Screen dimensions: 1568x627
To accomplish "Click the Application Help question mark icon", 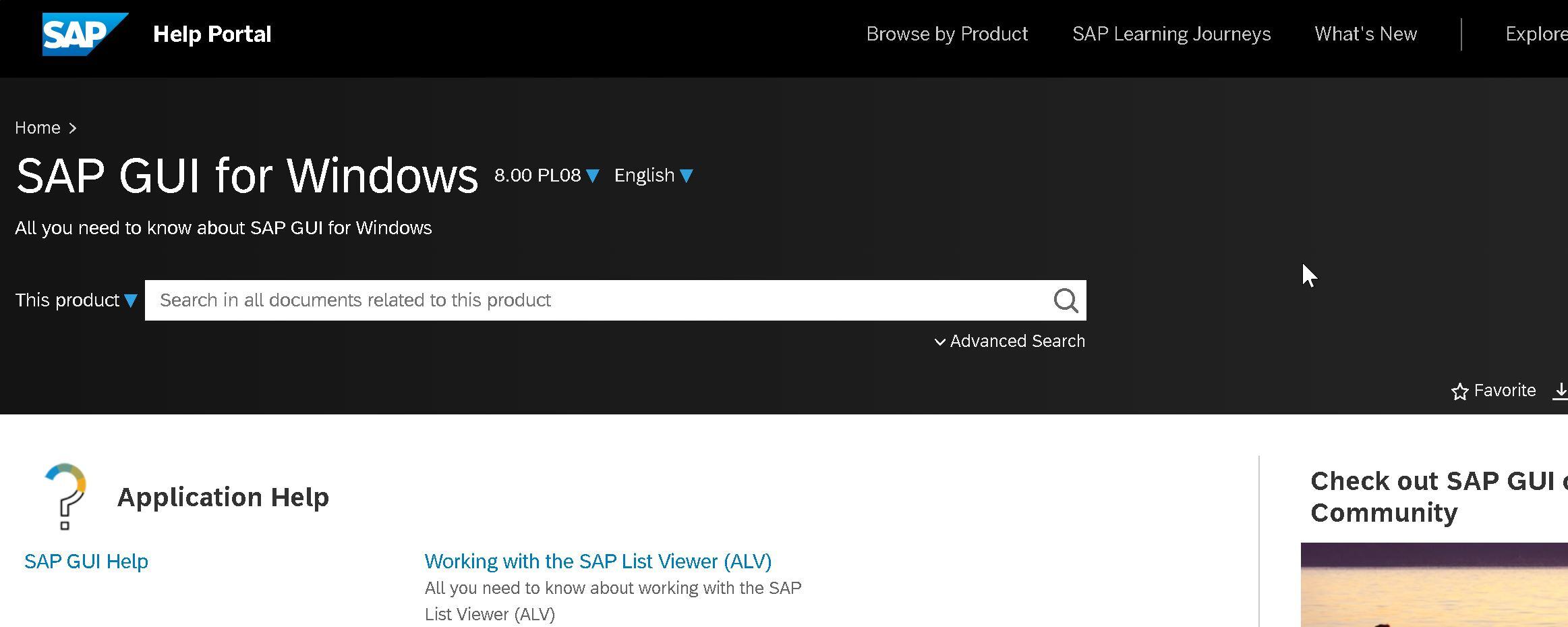I will click(65, 496).
